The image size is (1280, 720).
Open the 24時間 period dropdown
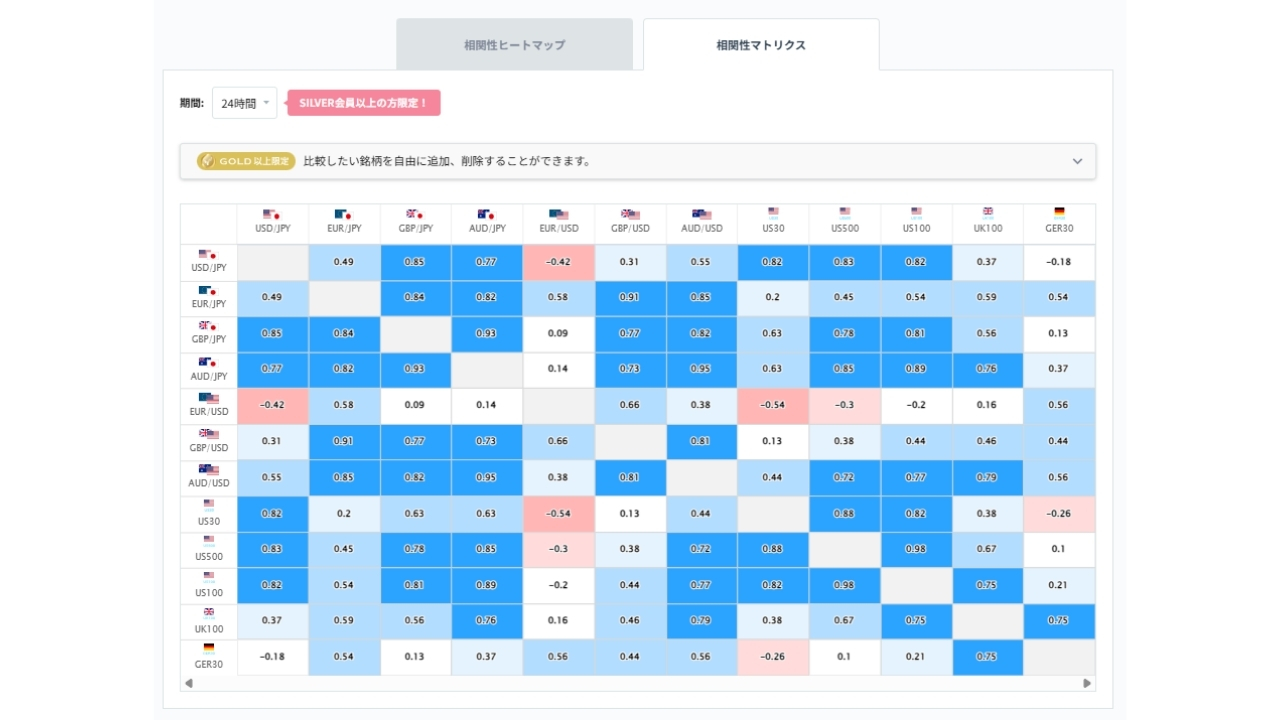pos(244,103)
